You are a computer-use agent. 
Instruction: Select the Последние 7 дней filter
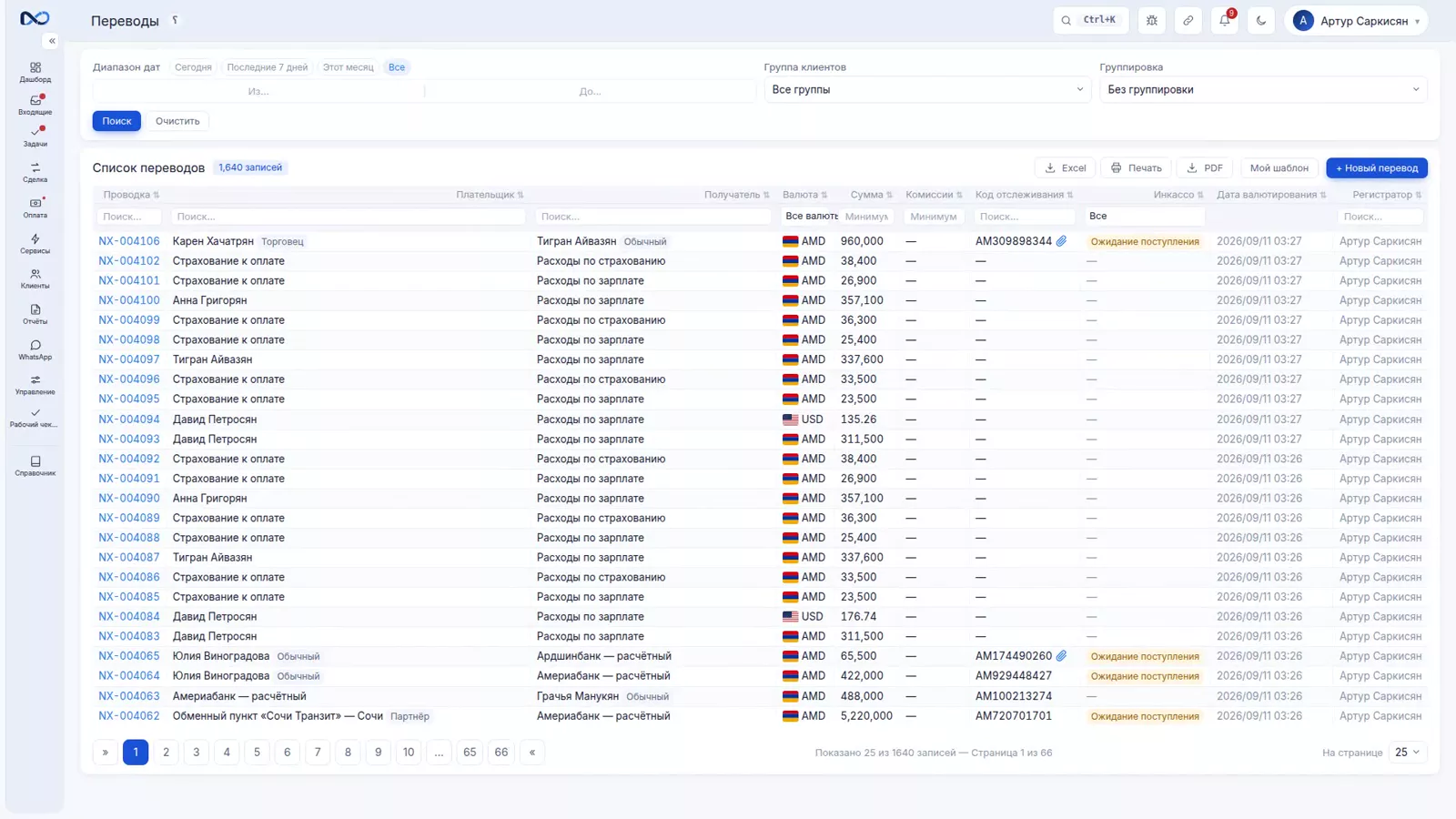click(268, 67)
